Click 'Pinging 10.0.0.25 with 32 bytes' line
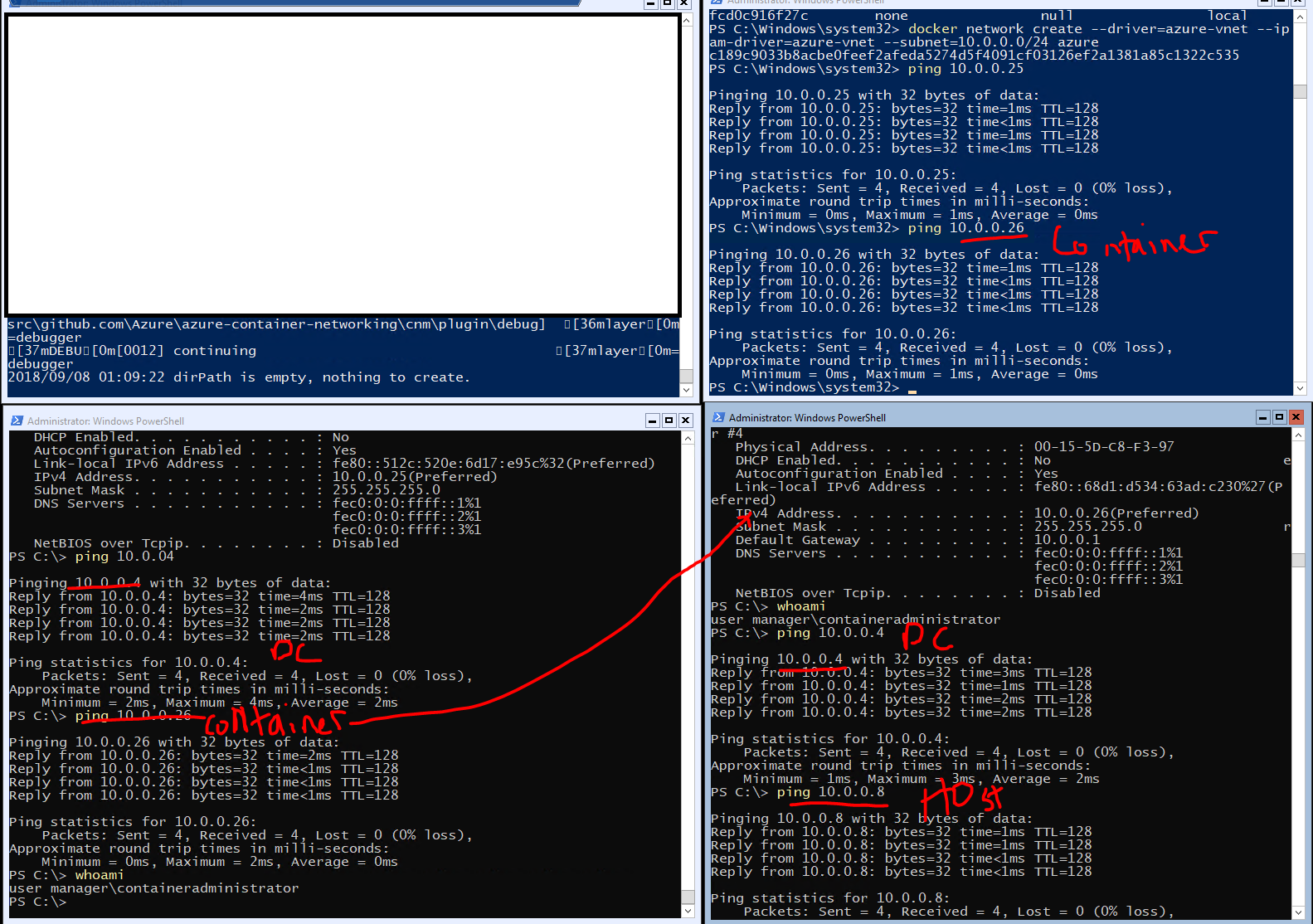Viewport: 1313px width, 924px height. 874,95
